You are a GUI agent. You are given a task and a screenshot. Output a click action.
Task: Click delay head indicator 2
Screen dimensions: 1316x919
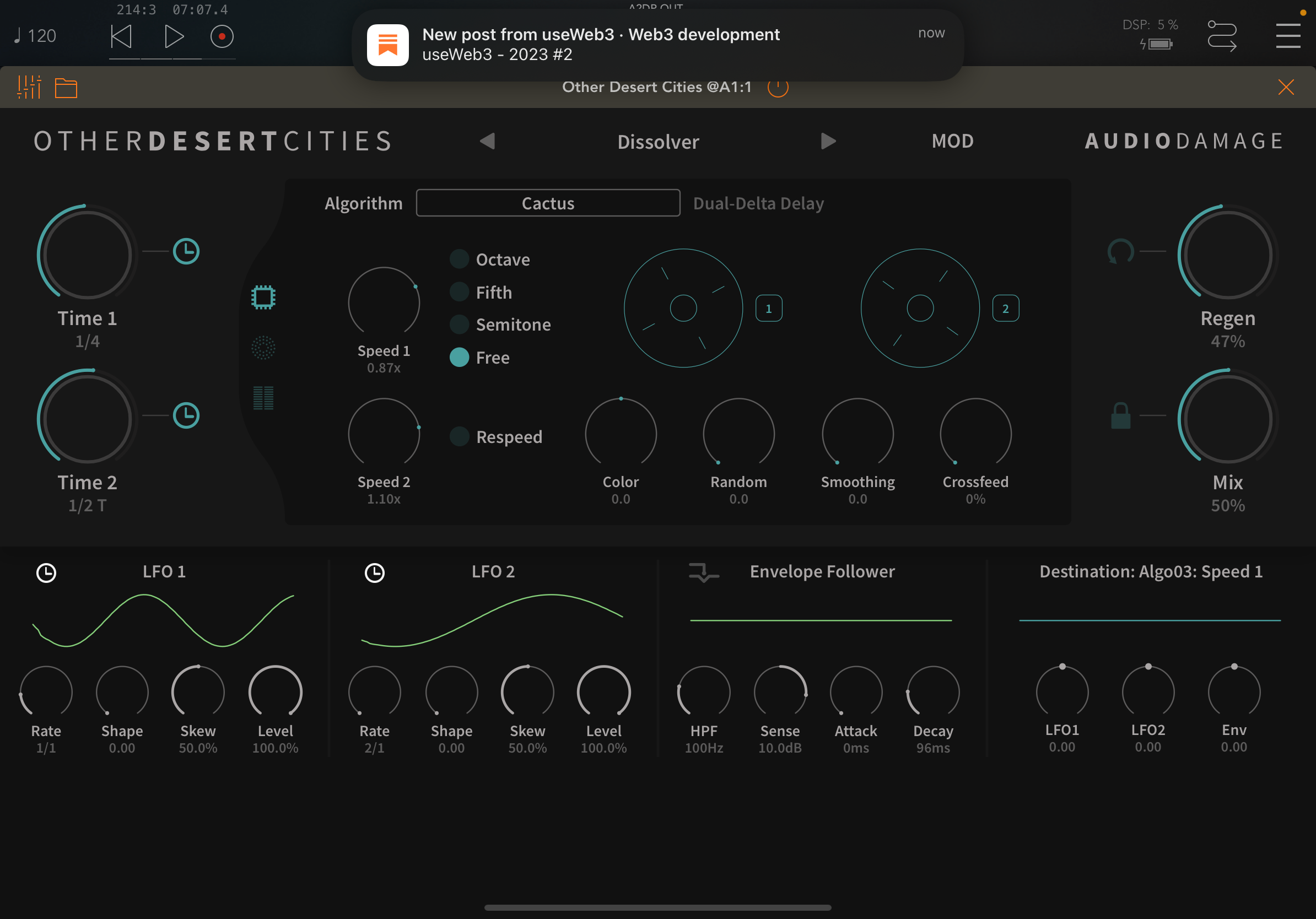click(x=1005, y=308)
